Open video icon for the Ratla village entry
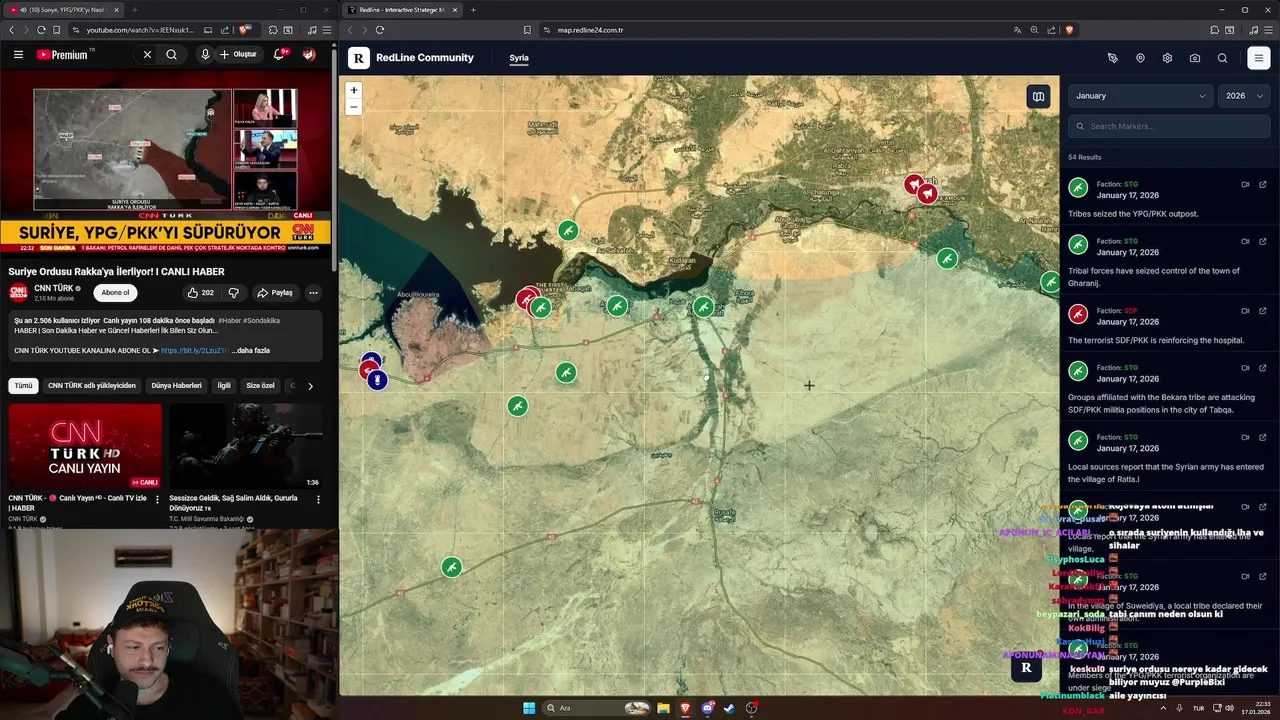Viewport: 1280px width, 720px height. click(x=1245, y=437)
